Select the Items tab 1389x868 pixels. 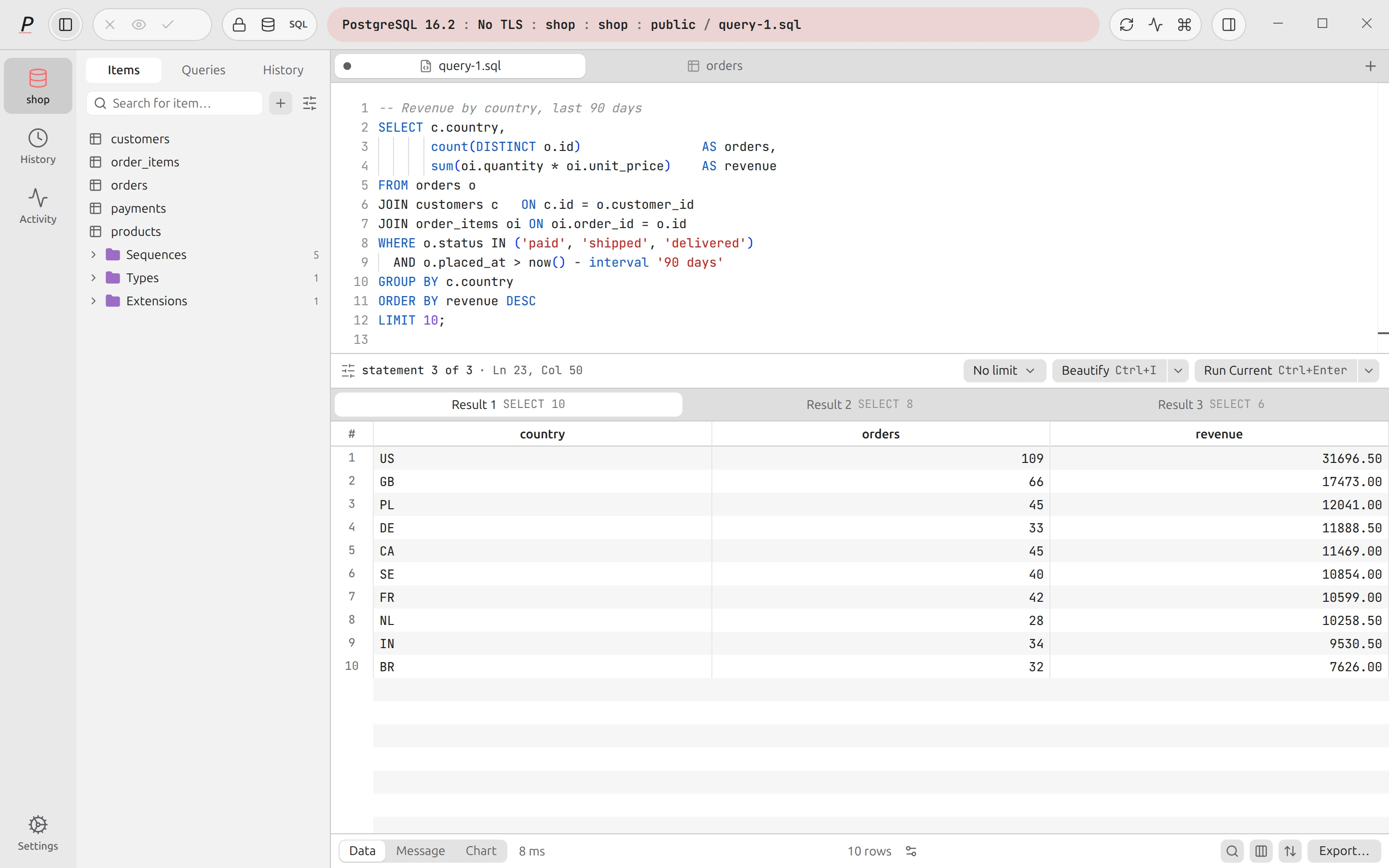coord(123,70)
